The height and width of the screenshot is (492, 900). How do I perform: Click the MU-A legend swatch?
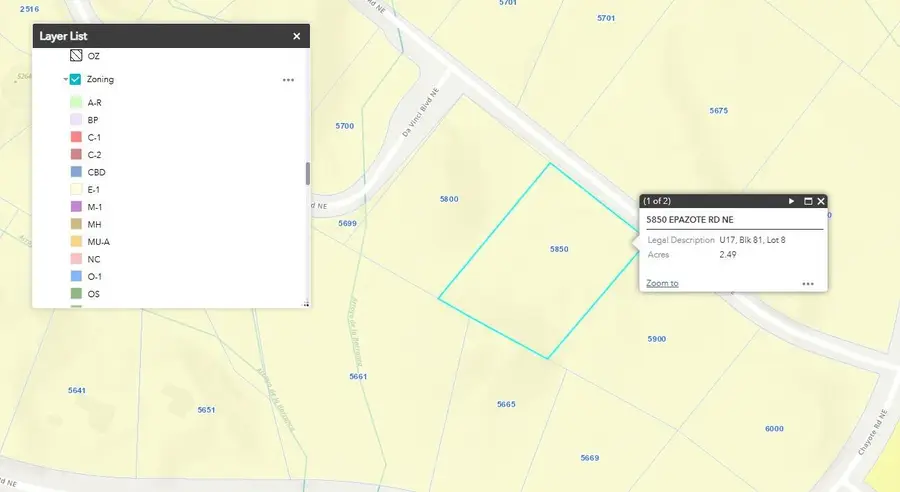click(75, 242)
